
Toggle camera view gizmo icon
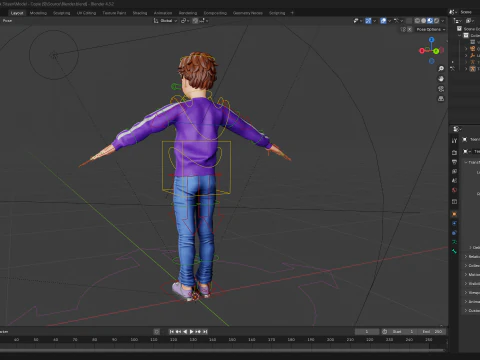coord(441,89)
